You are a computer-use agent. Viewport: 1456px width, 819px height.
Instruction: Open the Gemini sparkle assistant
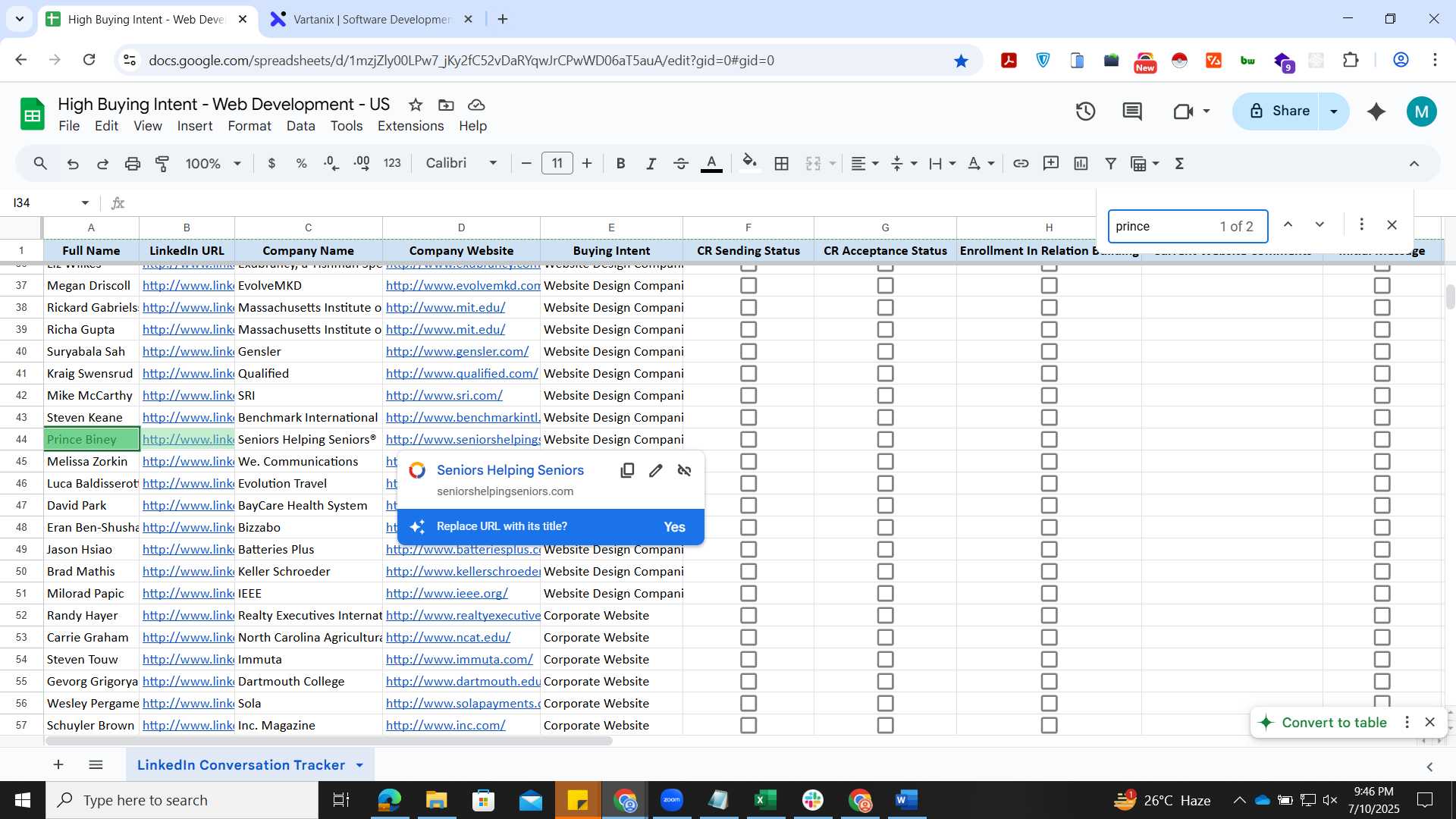click(x=1376, y=111)
